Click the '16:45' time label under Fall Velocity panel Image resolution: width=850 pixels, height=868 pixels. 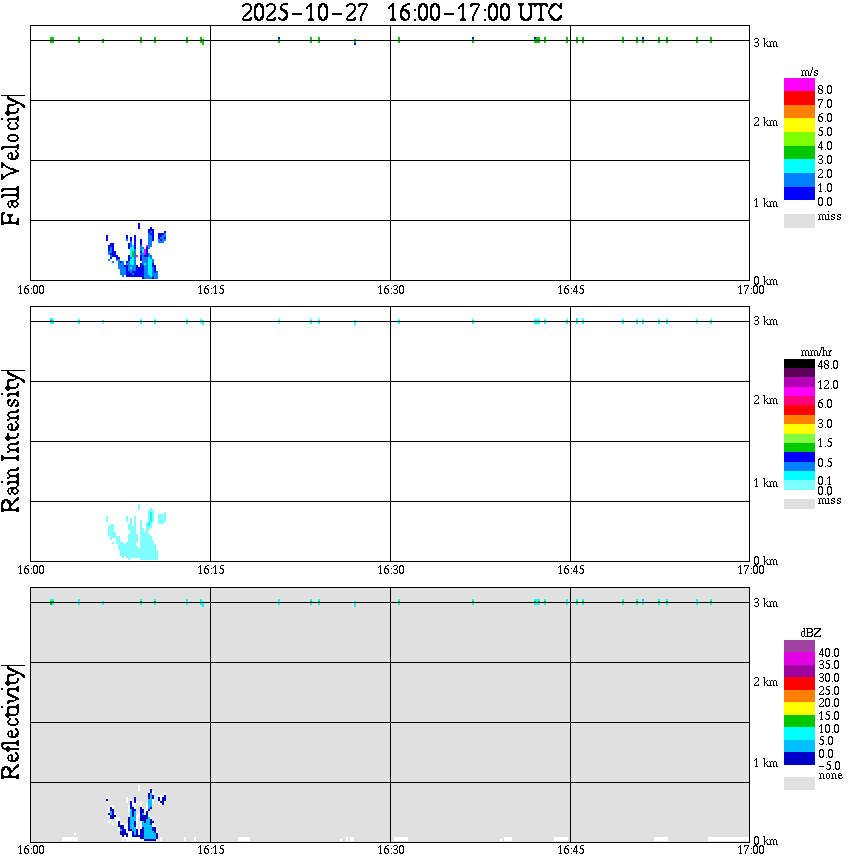point(571,290)
